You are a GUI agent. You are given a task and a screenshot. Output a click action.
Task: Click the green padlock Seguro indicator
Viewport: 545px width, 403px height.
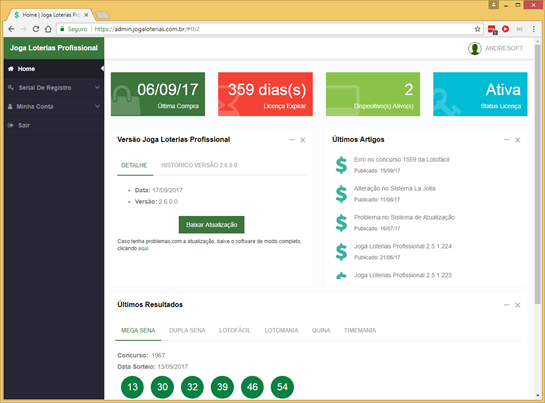(x=73, y=29)
